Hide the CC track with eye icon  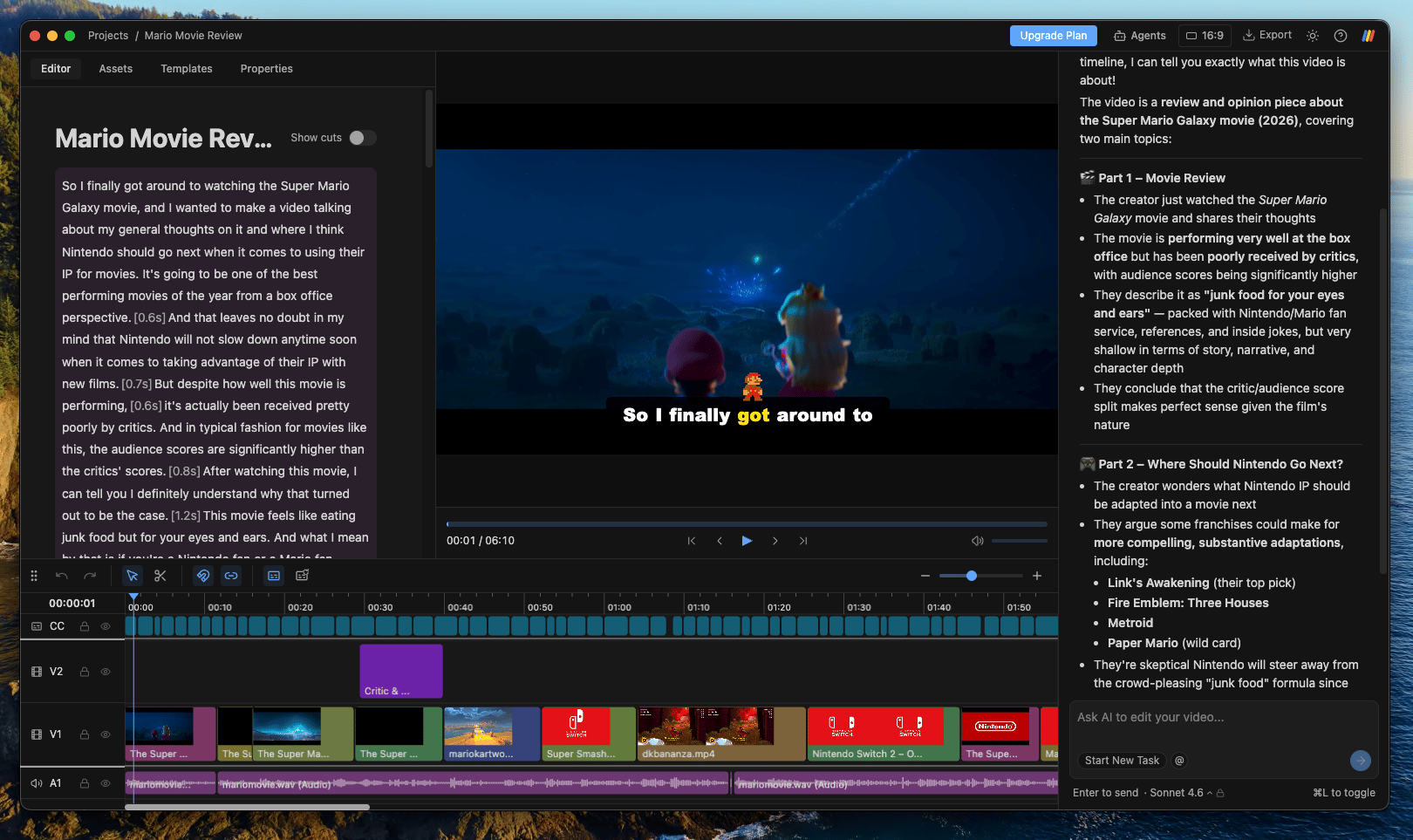(106, 626)
